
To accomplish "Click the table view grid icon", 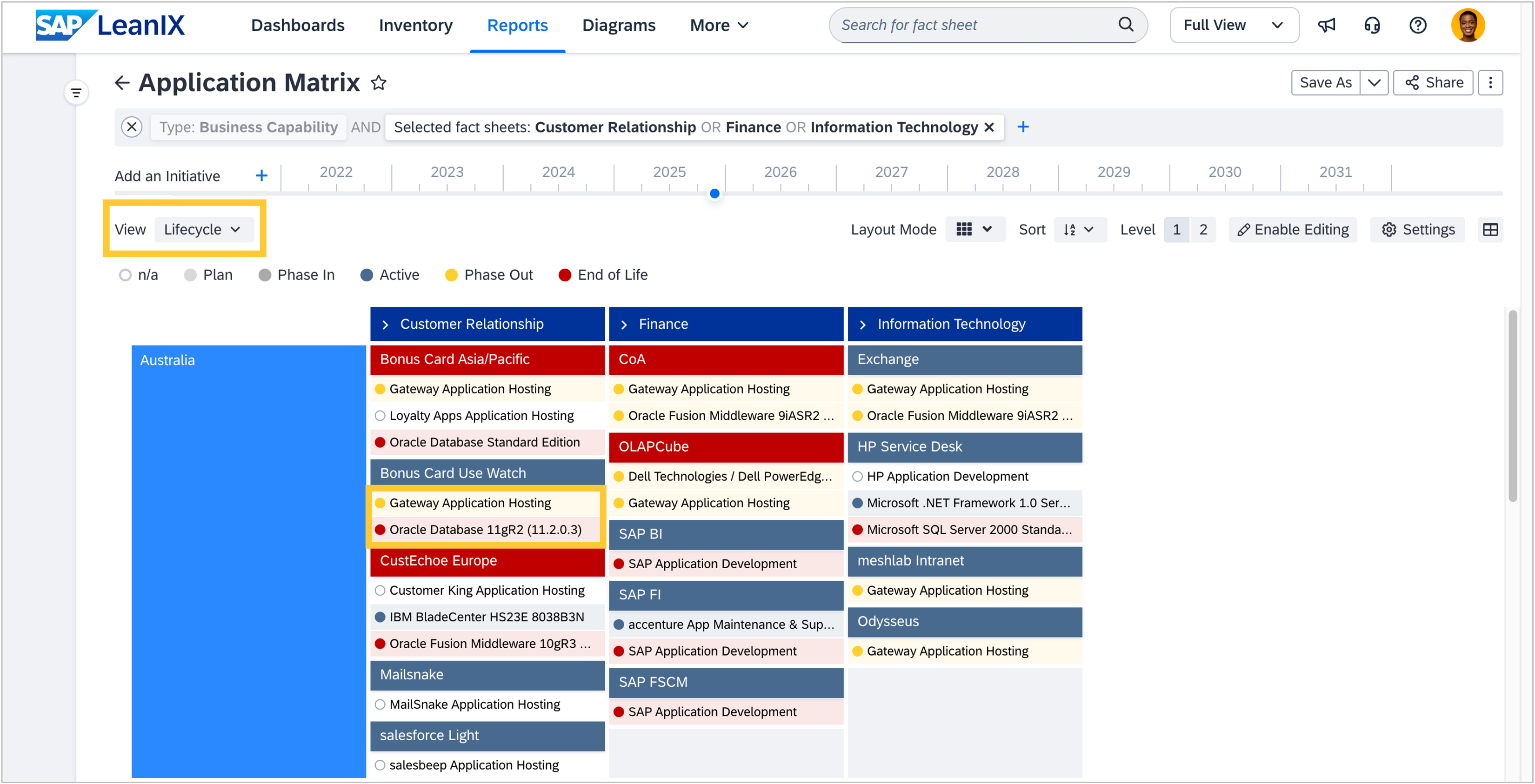I will (1490, 229).
